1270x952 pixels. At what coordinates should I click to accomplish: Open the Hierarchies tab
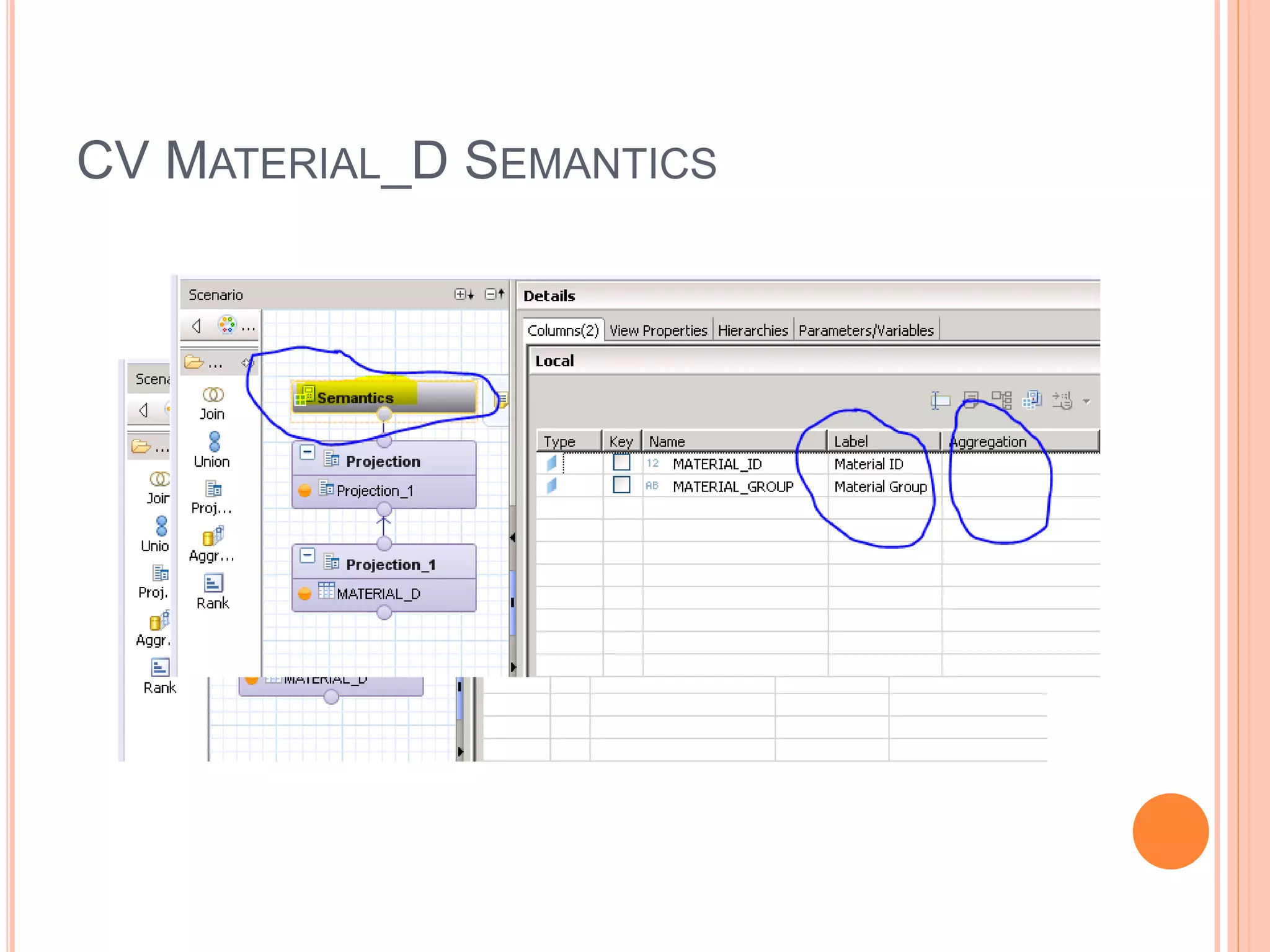coord(753,330)
